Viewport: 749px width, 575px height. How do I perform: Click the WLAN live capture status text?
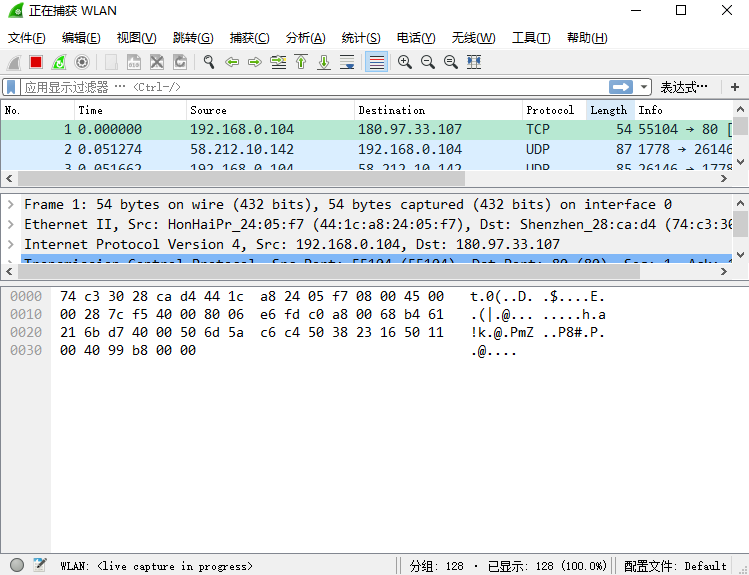click(x=156, y=566)
